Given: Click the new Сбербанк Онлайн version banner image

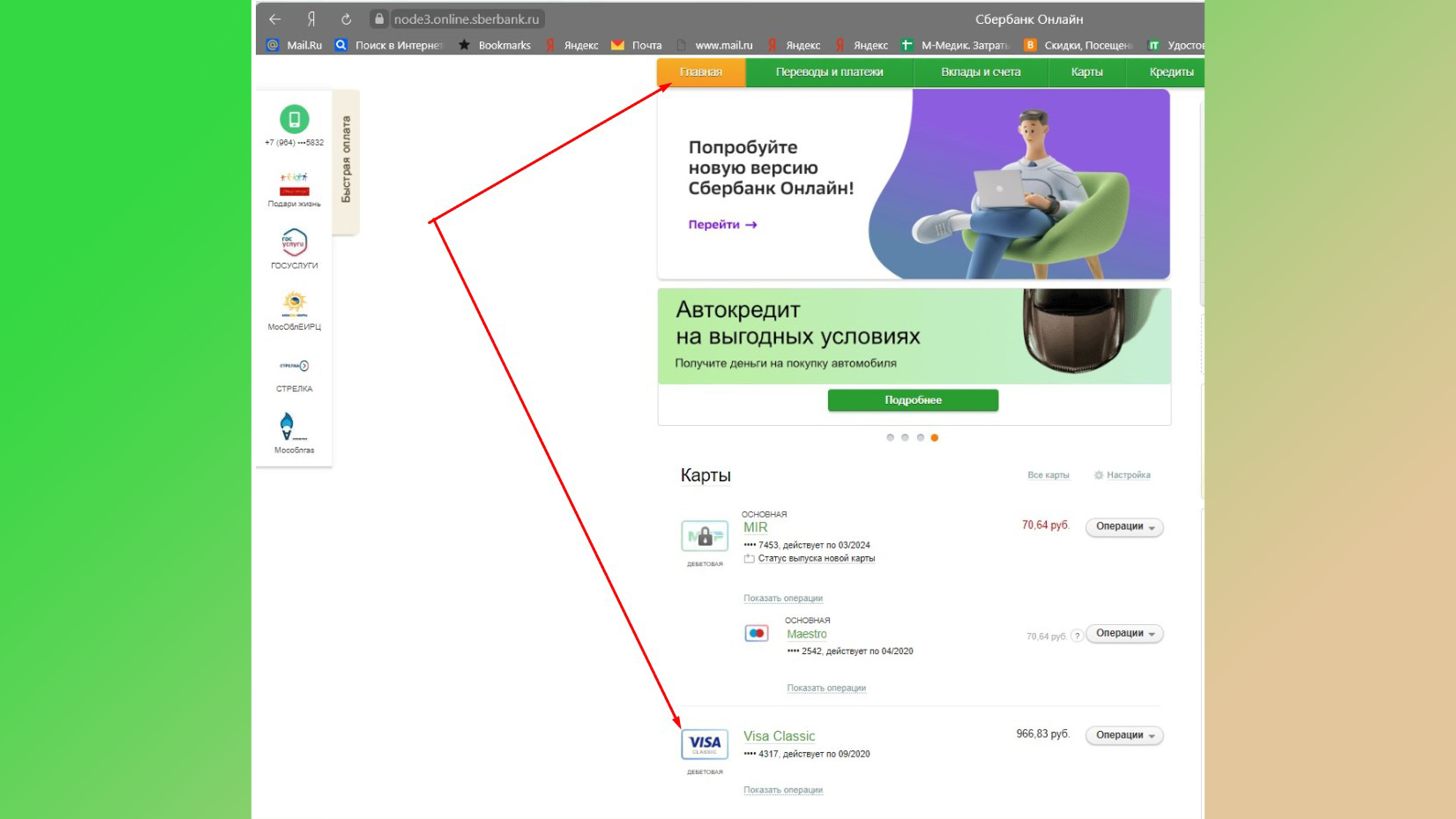Looking at the screenshot, I should (x=913, y=184).
